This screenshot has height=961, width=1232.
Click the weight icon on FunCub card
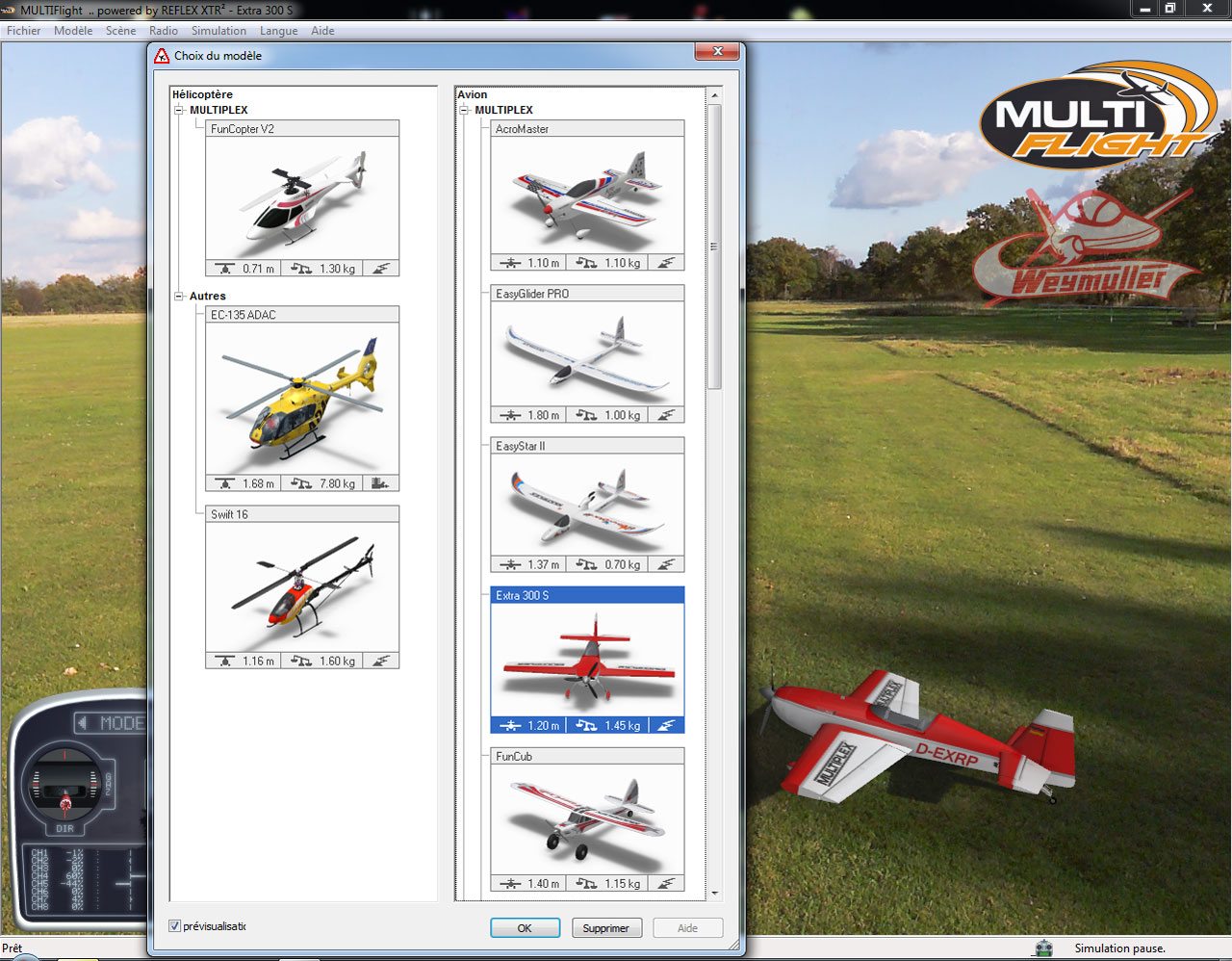pyautogui.click(x=586, y=883)
